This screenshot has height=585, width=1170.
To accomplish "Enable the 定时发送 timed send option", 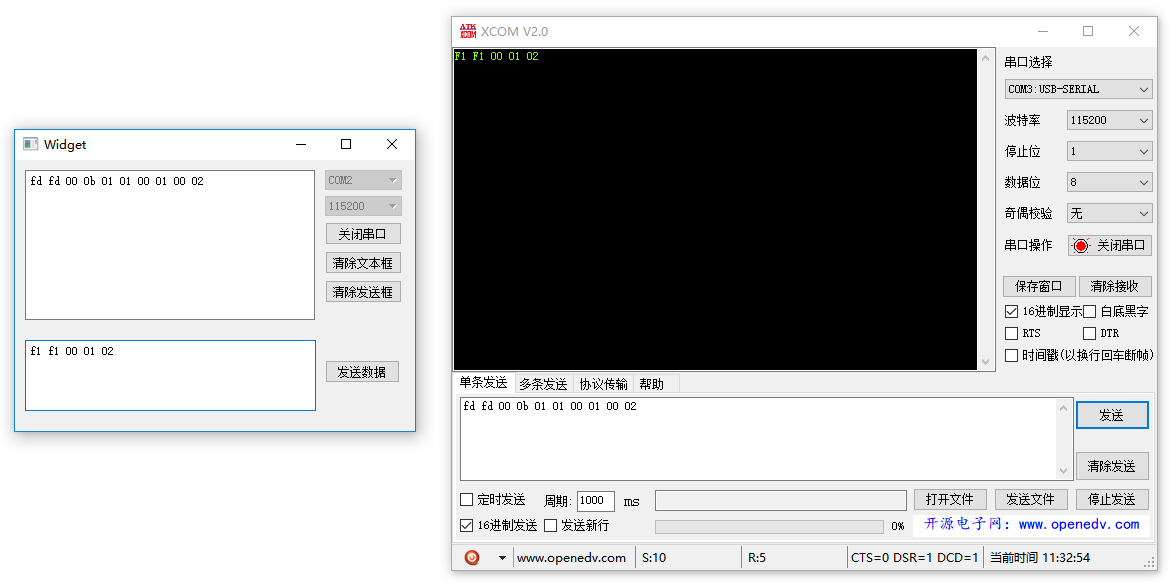I will 466,499.
